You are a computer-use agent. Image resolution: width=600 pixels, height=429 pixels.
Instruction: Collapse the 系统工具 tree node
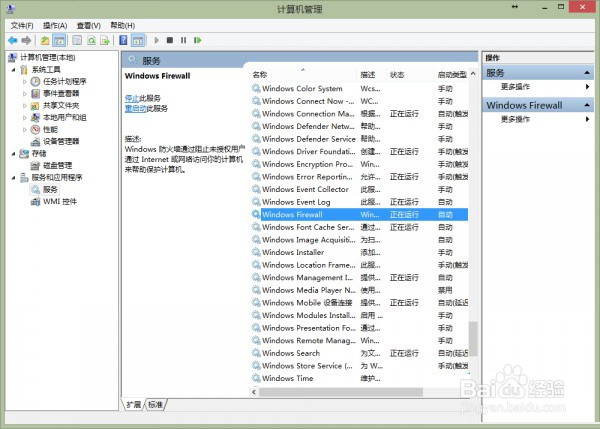click(13, 70)
